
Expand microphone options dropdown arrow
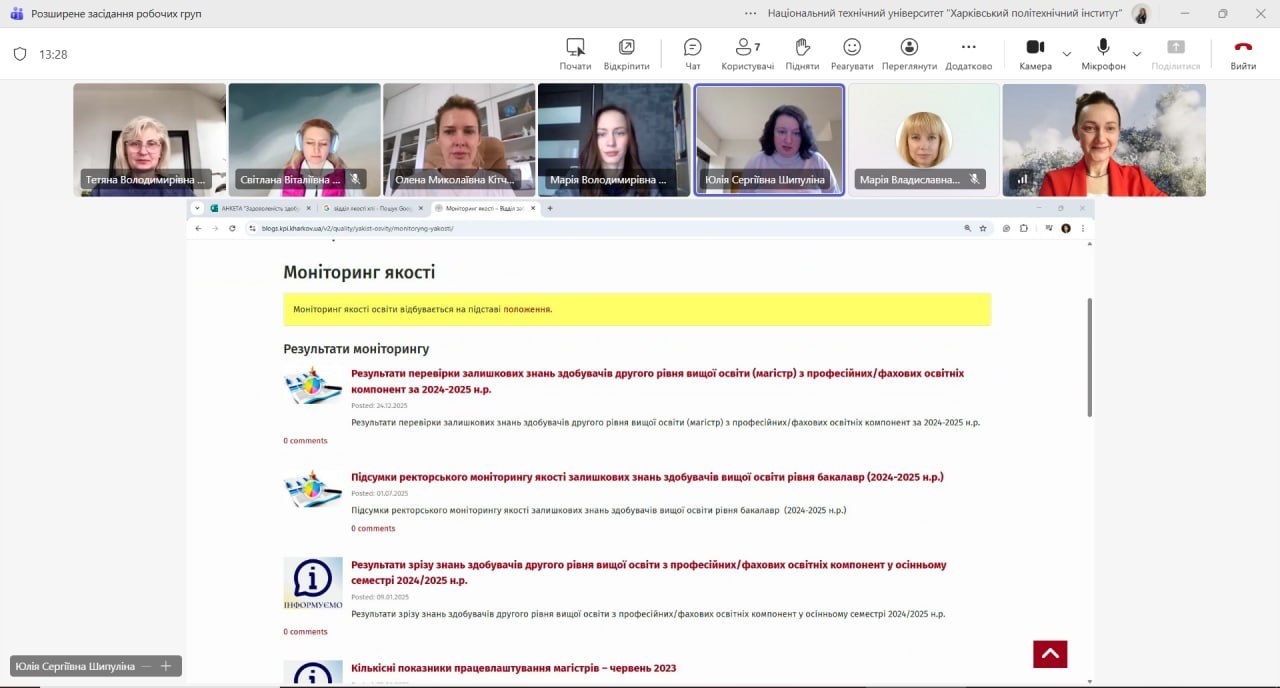click(x=1136, y=54)
